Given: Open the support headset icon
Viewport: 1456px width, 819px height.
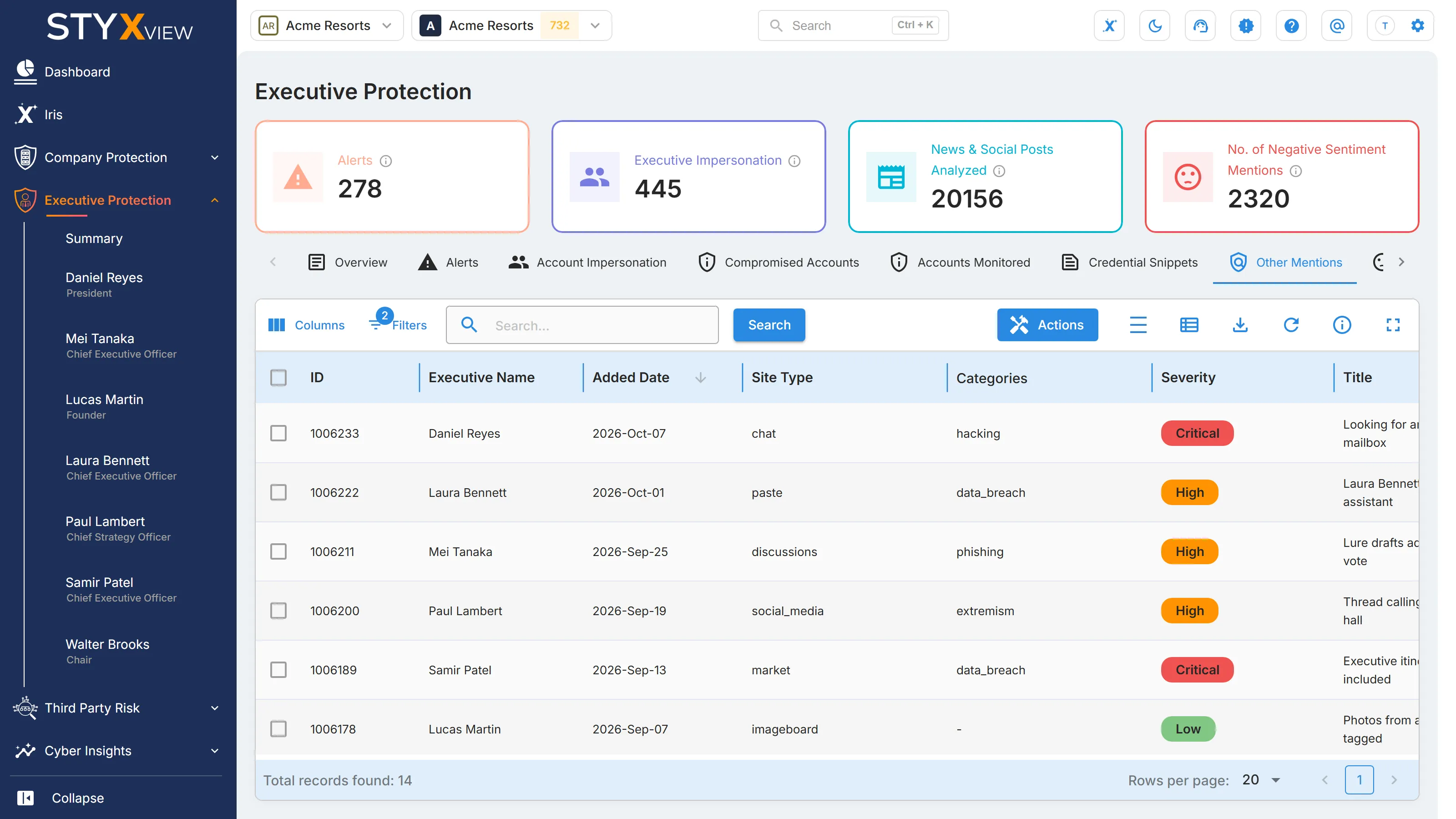Looking at the screenshot, I should (1200, 25).
